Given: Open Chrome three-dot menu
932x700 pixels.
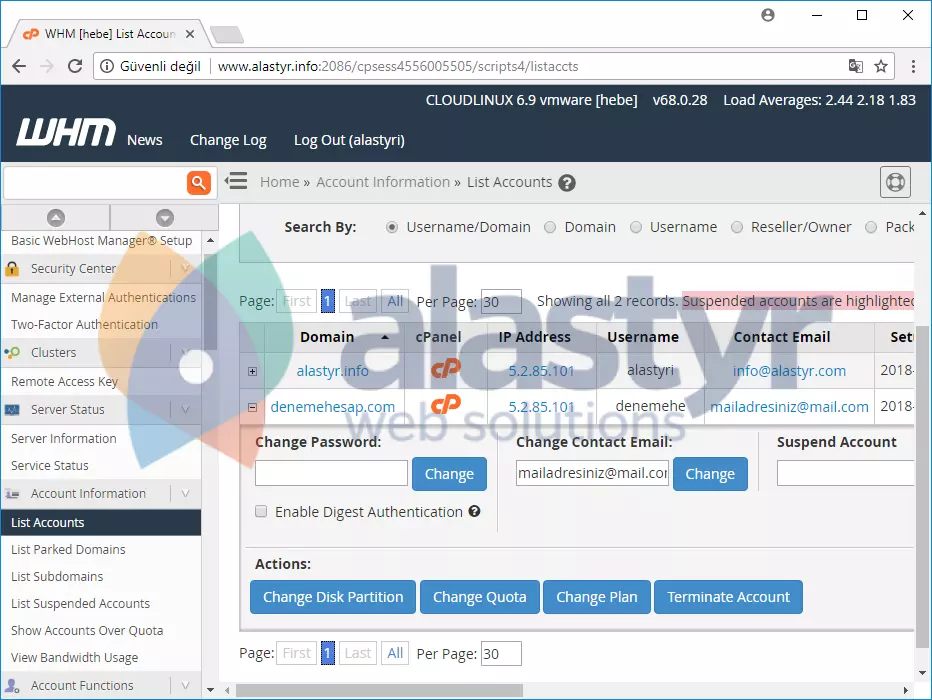Looking at the screenshot, I should (x=913, y=66).
